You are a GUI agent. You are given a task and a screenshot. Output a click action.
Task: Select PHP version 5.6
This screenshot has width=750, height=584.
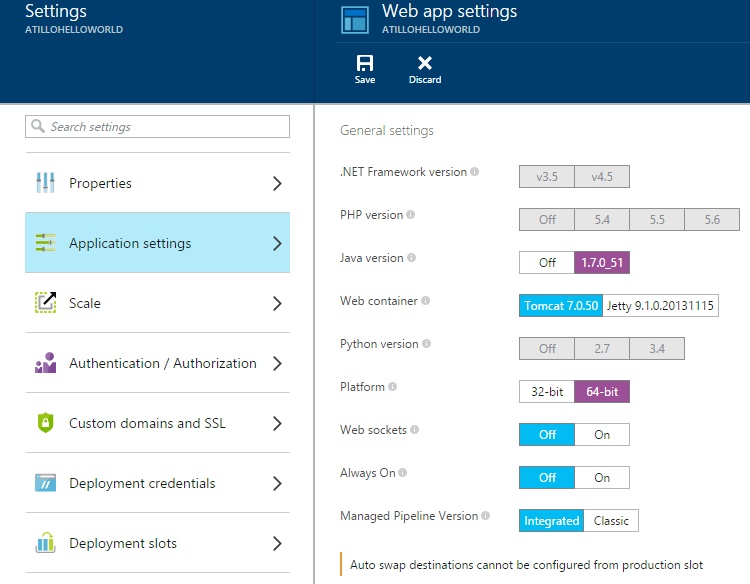click(712, 220)
